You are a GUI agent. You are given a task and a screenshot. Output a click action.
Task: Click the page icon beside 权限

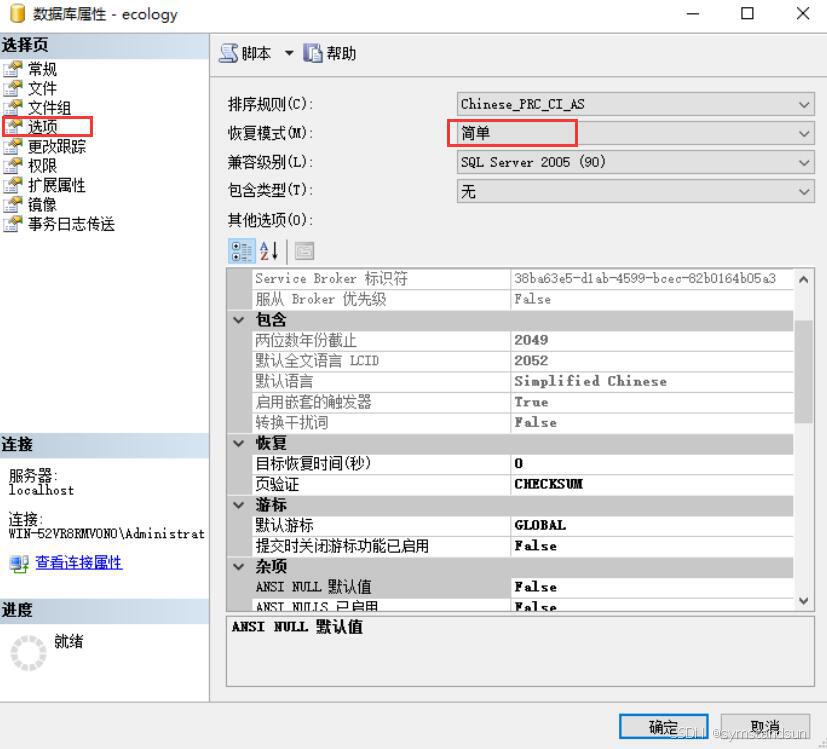(x=13, y=166)
